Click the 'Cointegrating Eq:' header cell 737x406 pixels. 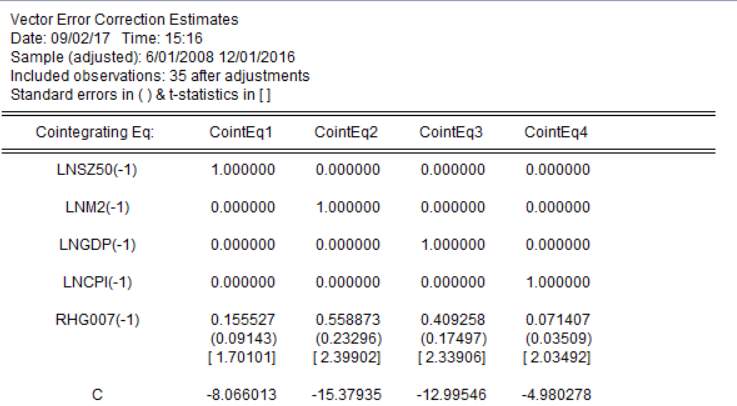coord(94,132)
